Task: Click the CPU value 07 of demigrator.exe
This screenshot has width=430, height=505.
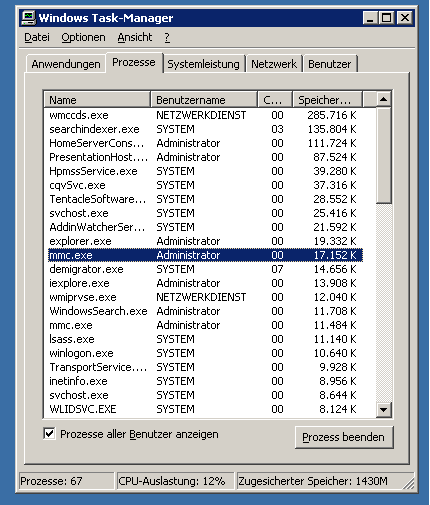Action: [x=277, y=269]
